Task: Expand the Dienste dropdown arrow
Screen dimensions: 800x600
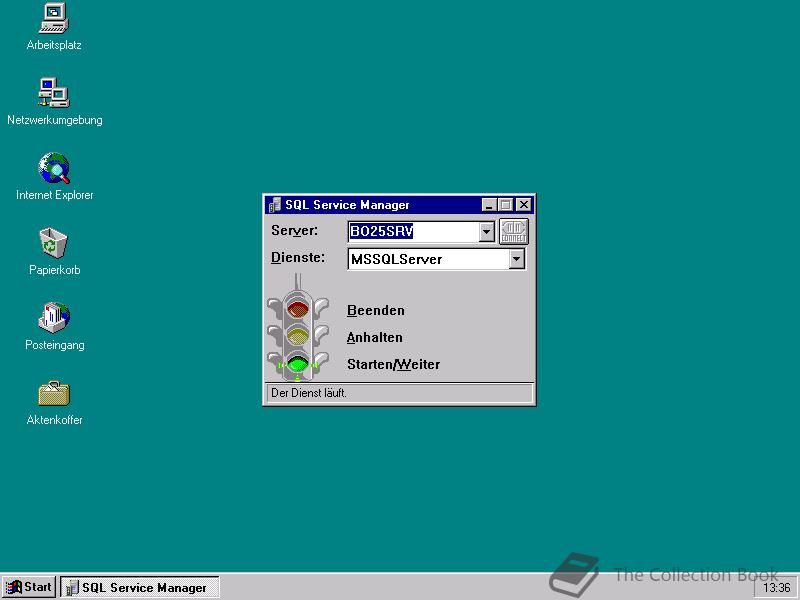Action: tap(516, 259)
